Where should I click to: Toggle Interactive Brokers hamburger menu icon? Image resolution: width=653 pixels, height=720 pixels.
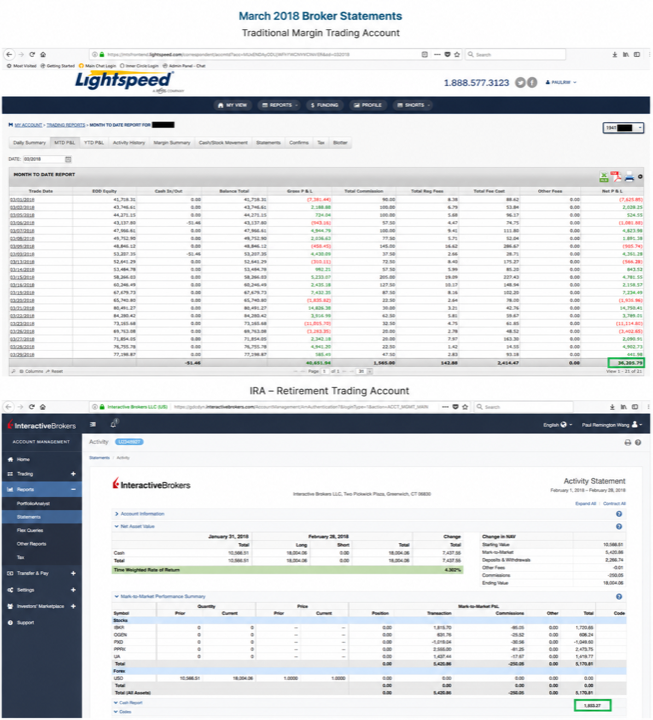[93, 424]
